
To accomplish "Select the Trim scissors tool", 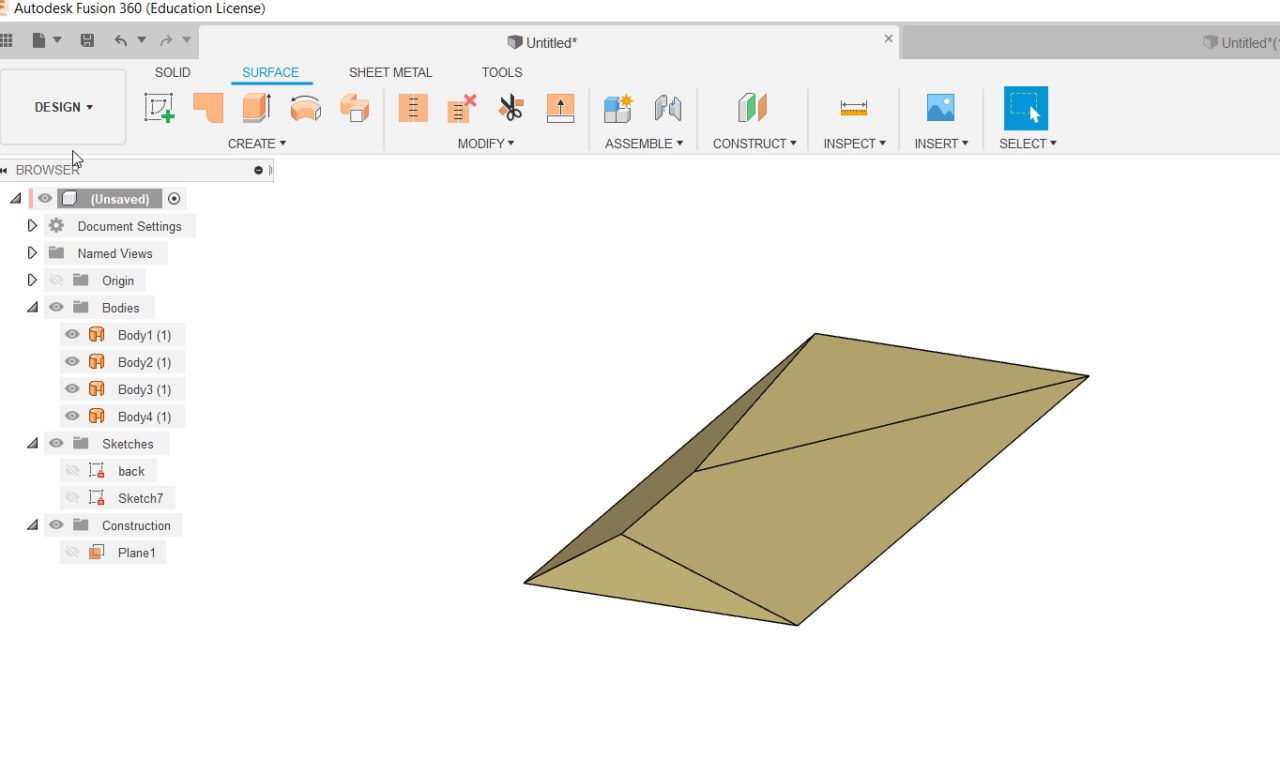I will (511, 108).
